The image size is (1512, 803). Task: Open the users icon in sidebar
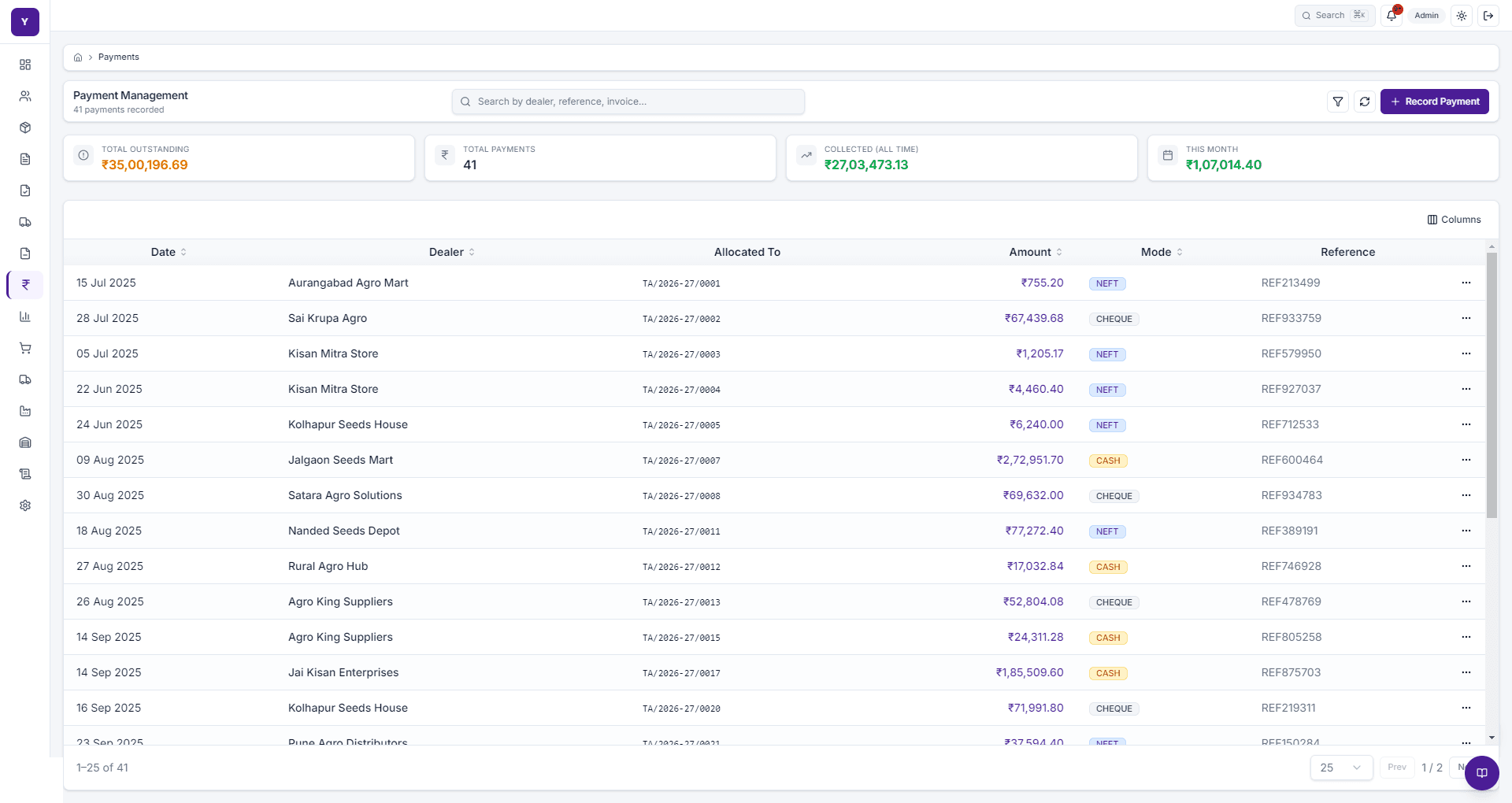pos(25,96)
